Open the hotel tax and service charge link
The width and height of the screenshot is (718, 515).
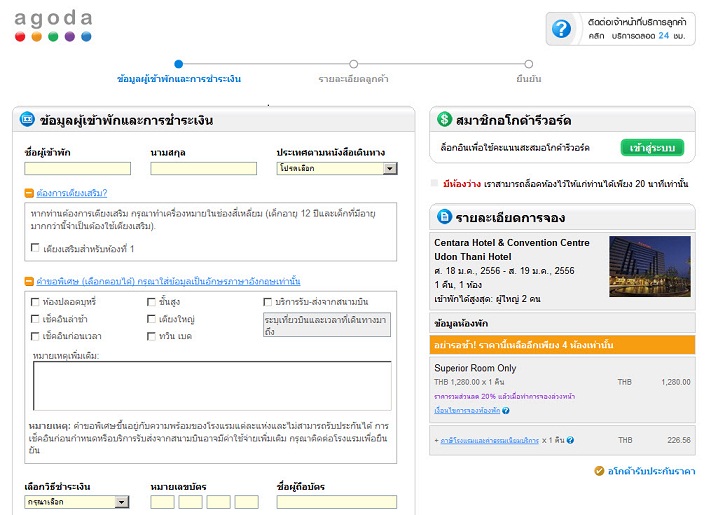tap(490, 440)
